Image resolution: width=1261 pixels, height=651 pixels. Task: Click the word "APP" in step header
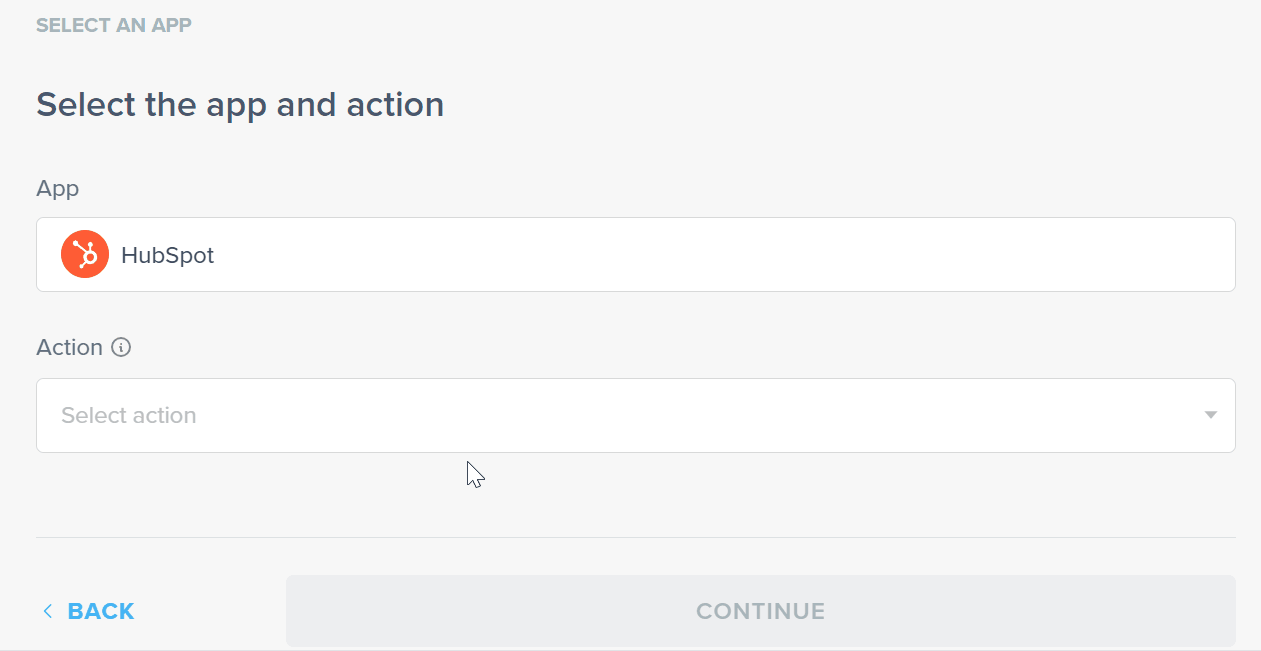(171, 25)
